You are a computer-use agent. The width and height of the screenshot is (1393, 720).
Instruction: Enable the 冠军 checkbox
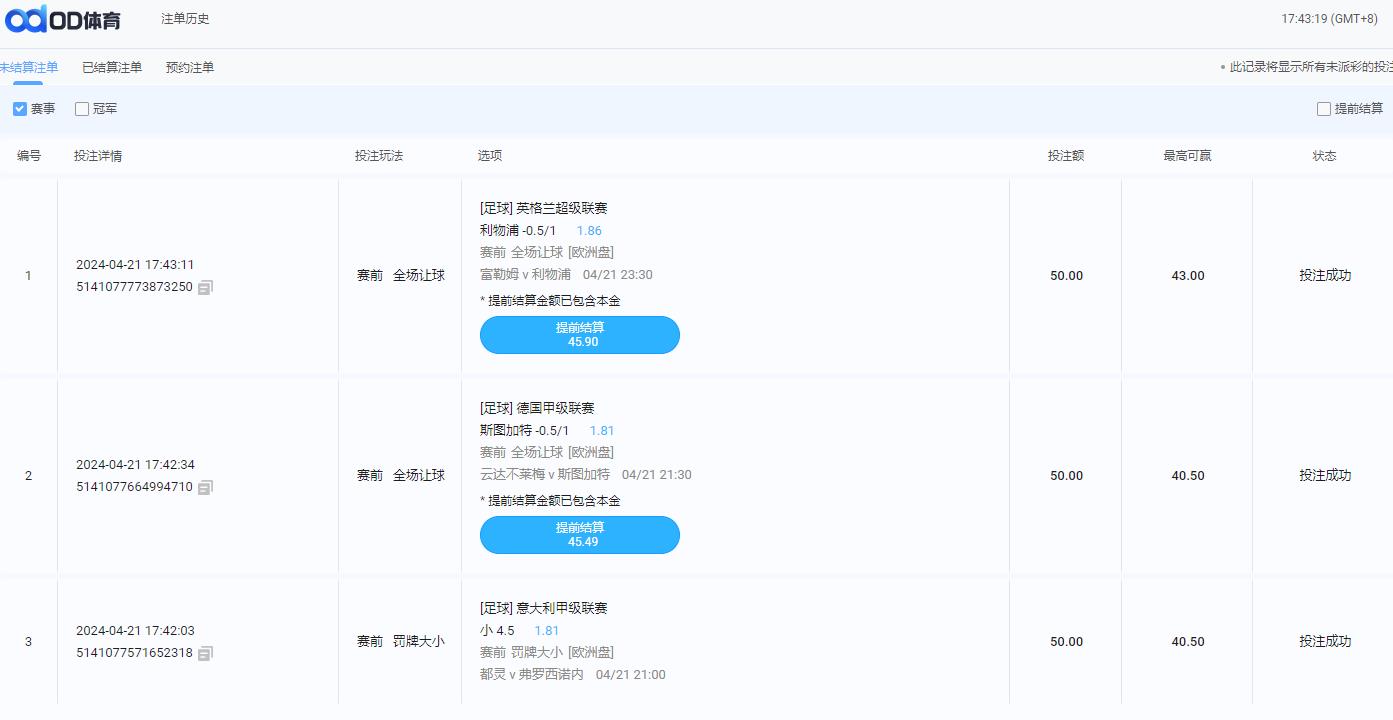click(x=82, y=109)
